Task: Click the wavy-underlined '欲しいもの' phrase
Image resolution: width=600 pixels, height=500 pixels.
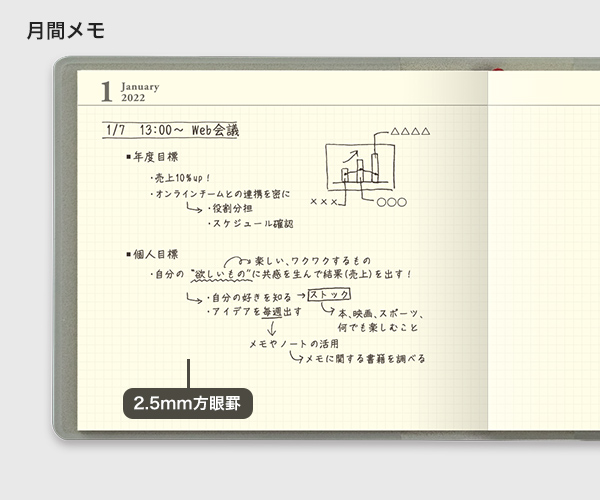Action: 222,274
